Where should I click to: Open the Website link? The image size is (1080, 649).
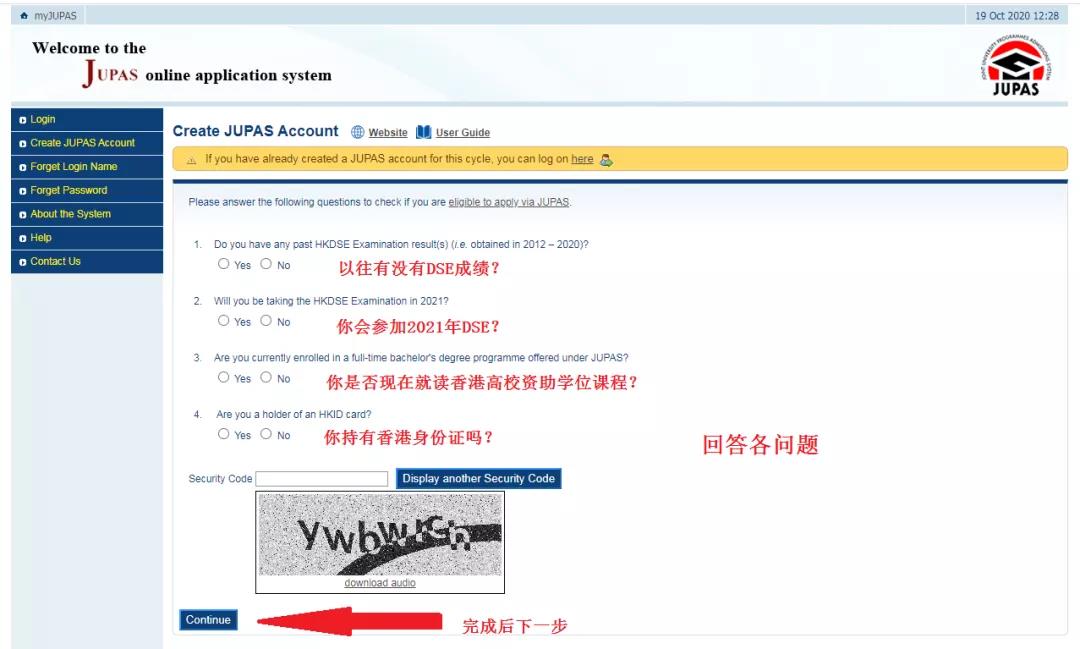[x=388, y=132]
